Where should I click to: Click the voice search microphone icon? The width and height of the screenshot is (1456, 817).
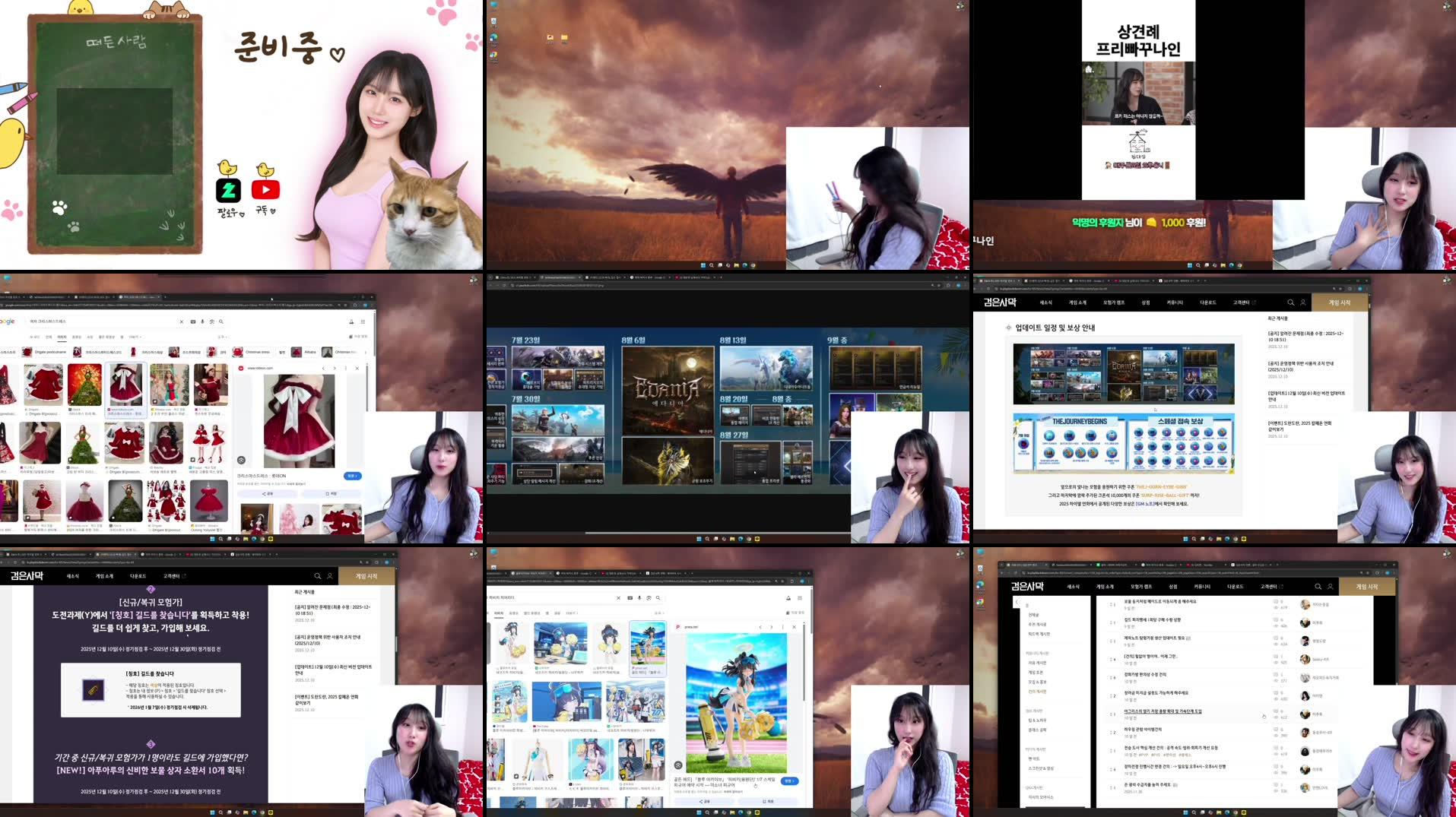201,321
